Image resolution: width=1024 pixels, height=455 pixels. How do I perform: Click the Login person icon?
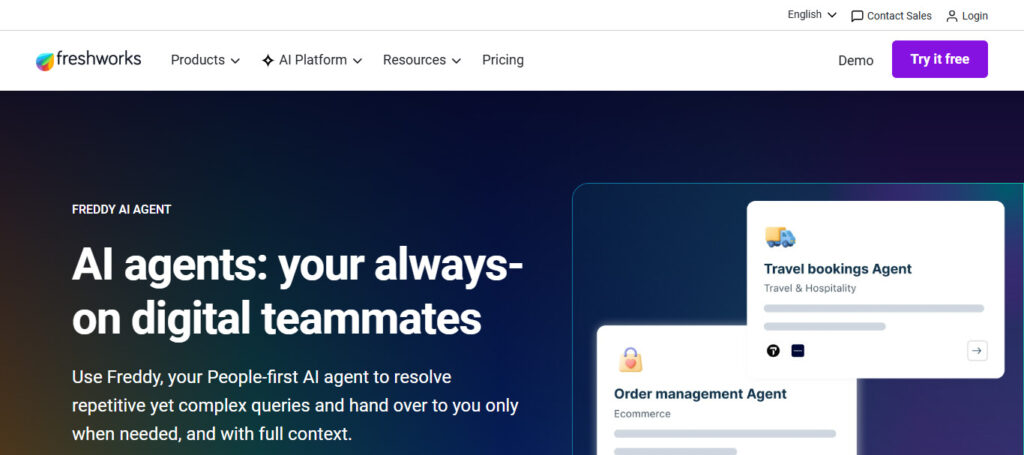[952, 16]
